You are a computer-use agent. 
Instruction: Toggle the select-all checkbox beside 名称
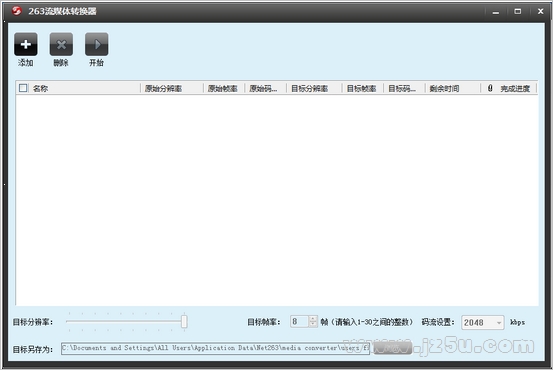pyautogui.click(x=23, y=88)
